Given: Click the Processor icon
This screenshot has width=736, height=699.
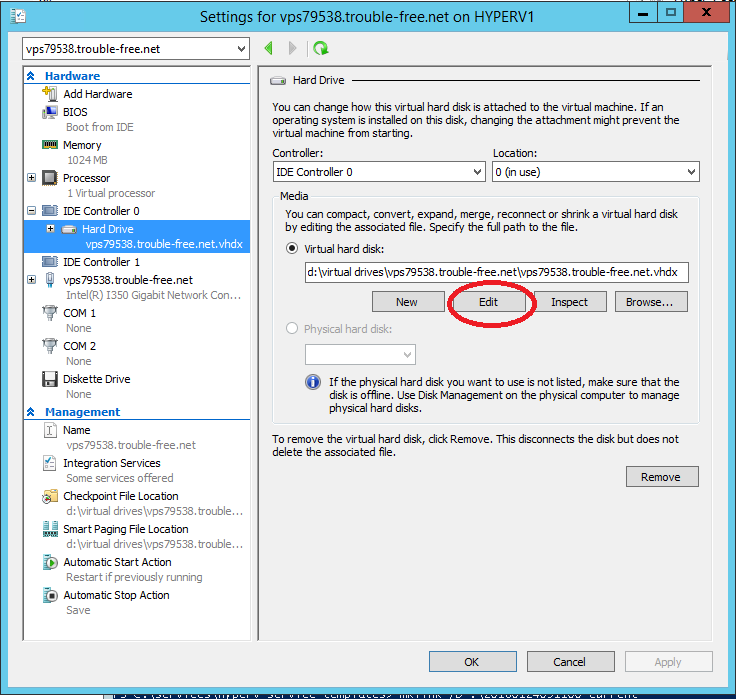Looking at the screenshot, I should (x=50, y=178).
